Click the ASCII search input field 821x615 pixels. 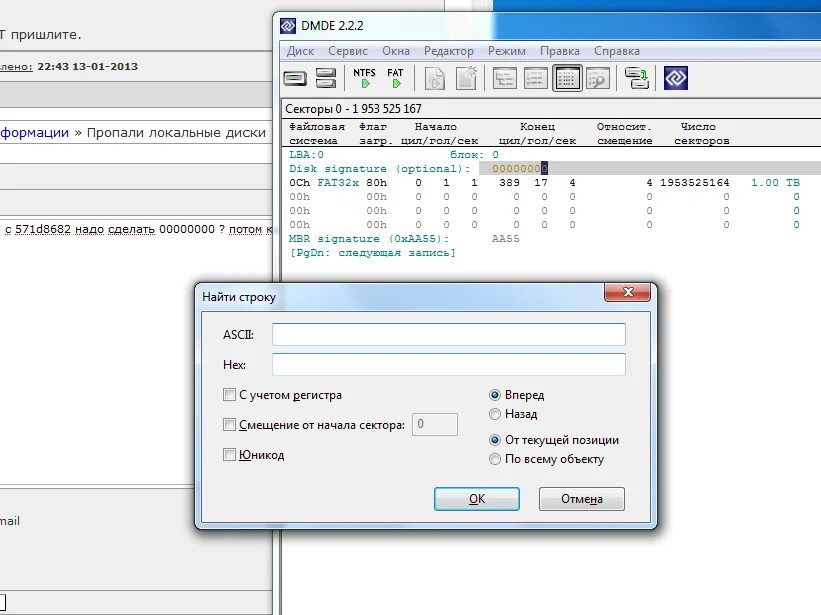tap(449, 334)
